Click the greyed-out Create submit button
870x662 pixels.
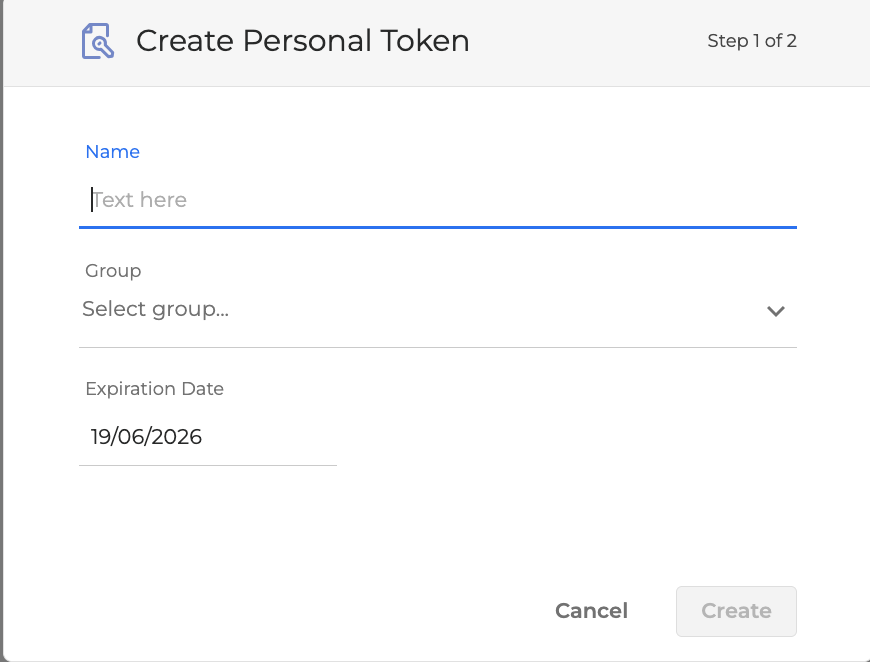click(x=736, y=610)
